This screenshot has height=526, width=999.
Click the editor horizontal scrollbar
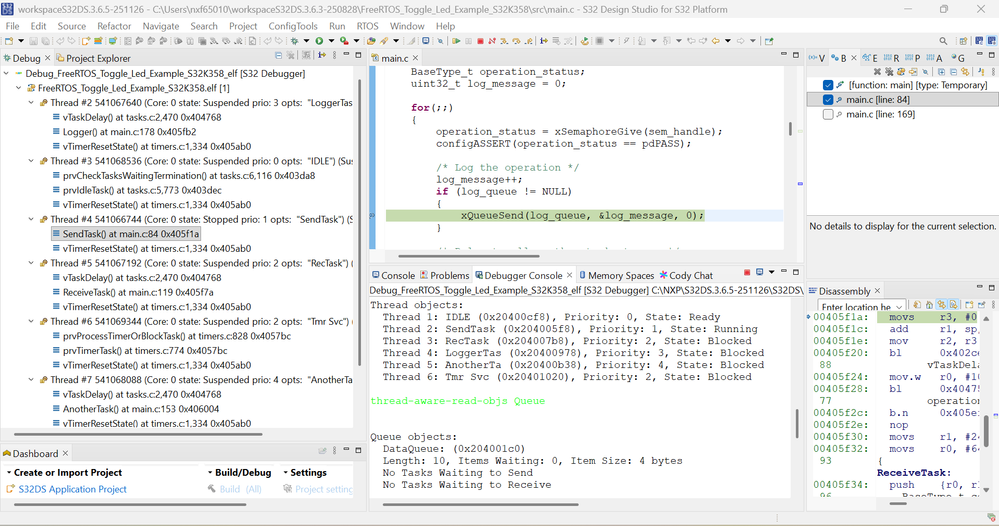pyautogui.click(x=469, y=256)
